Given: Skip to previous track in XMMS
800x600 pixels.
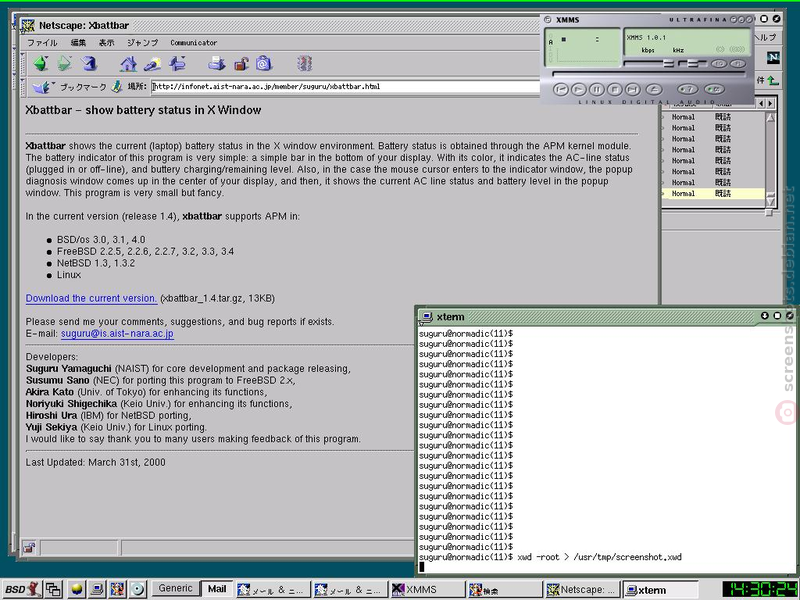Looking at the screenshot, I should [x=560, y=89].
